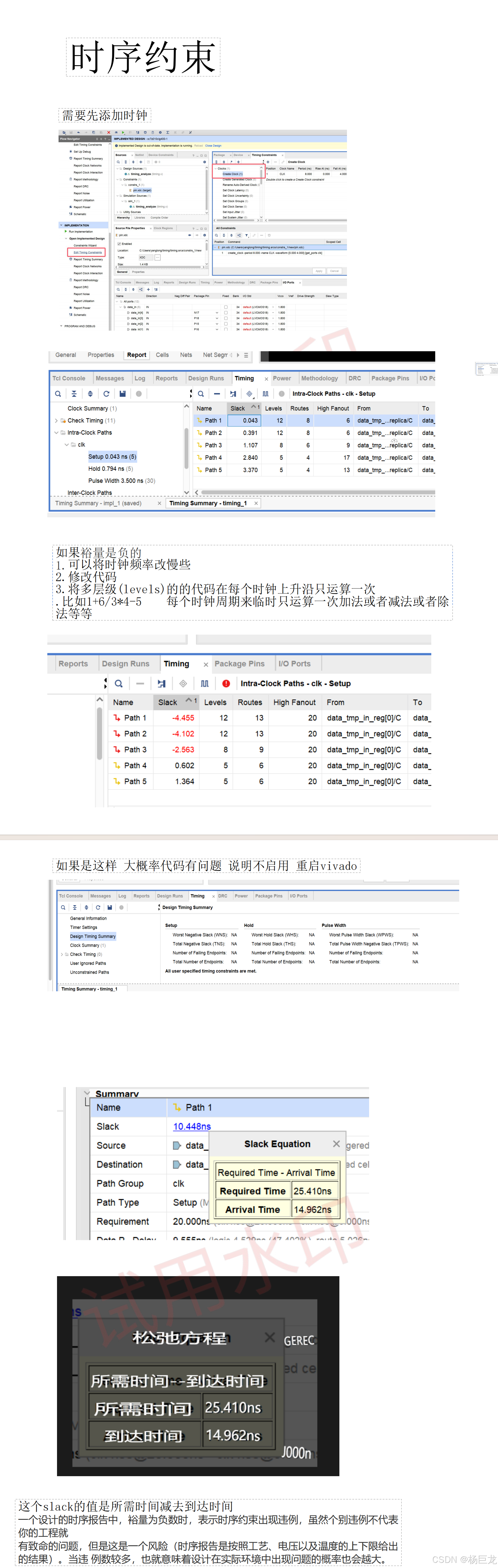498x1568 pixels.
Task: Click minus icon above the negative slack table
Action: click(140, 684)
